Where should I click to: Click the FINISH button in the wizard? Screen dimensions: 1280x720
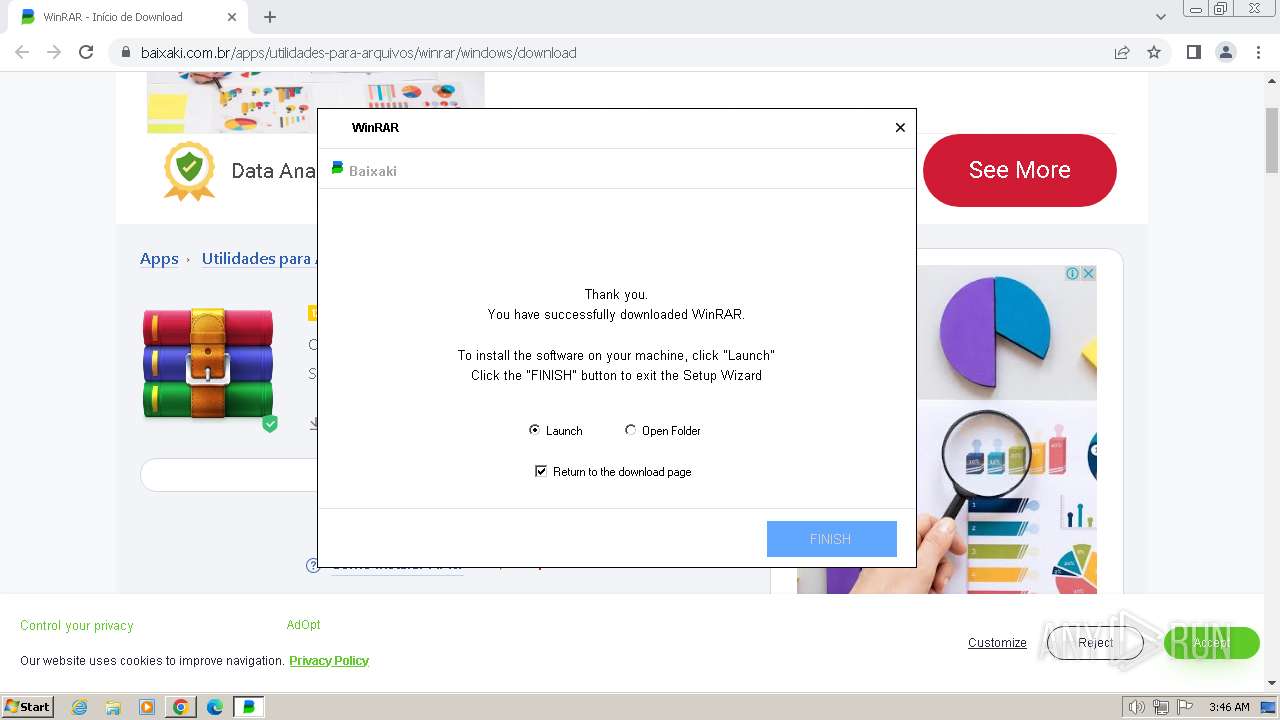(832, 539)
